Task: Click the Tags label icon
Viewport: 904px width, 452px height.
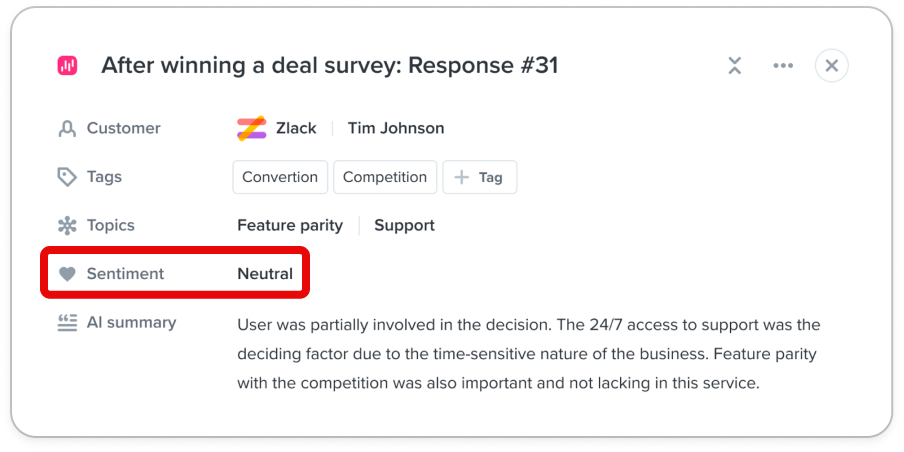Action: pyautogui.click(x=67, y=177)
